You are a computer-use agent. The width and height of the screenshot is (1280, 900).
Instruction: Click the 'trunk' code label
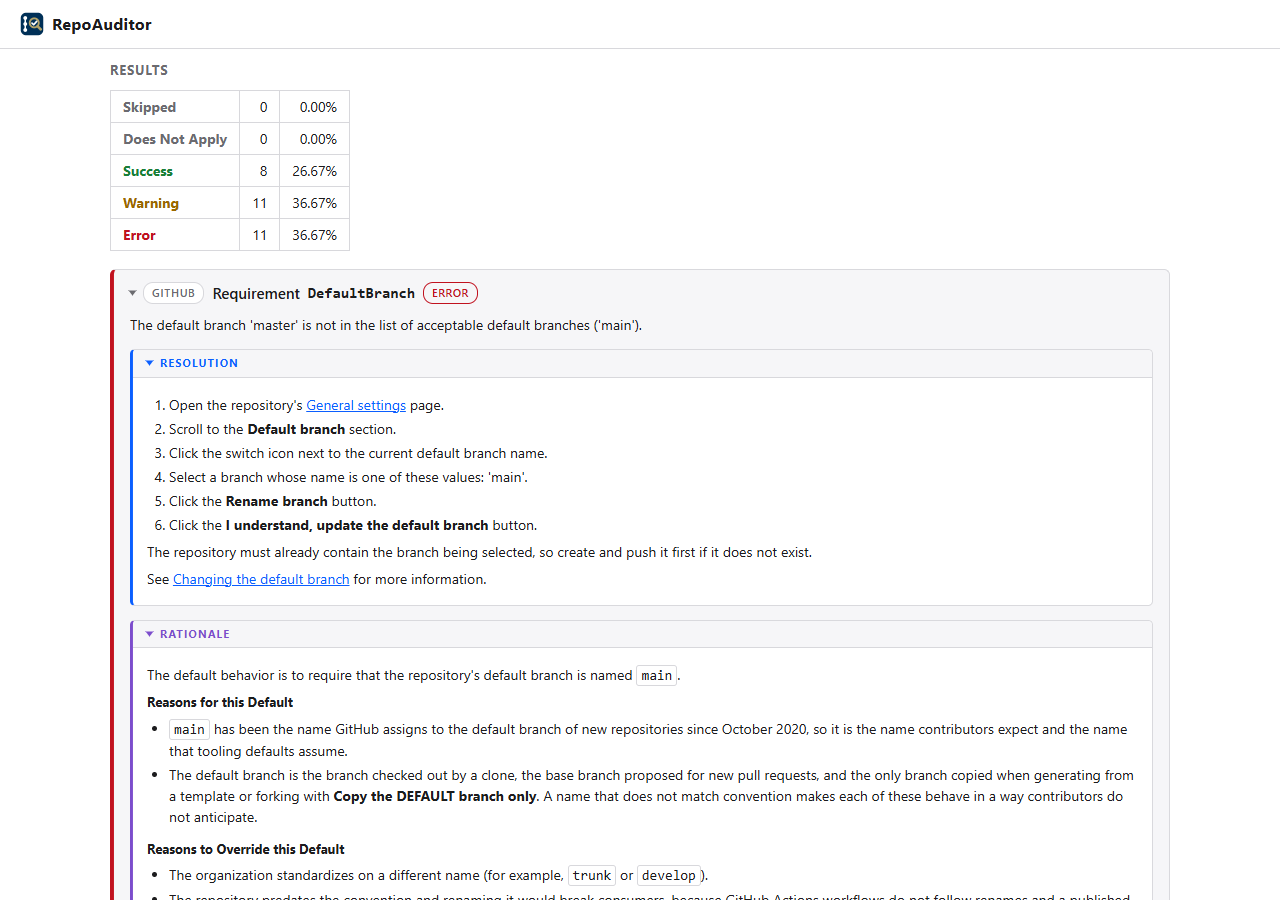(x=592, y=875)
